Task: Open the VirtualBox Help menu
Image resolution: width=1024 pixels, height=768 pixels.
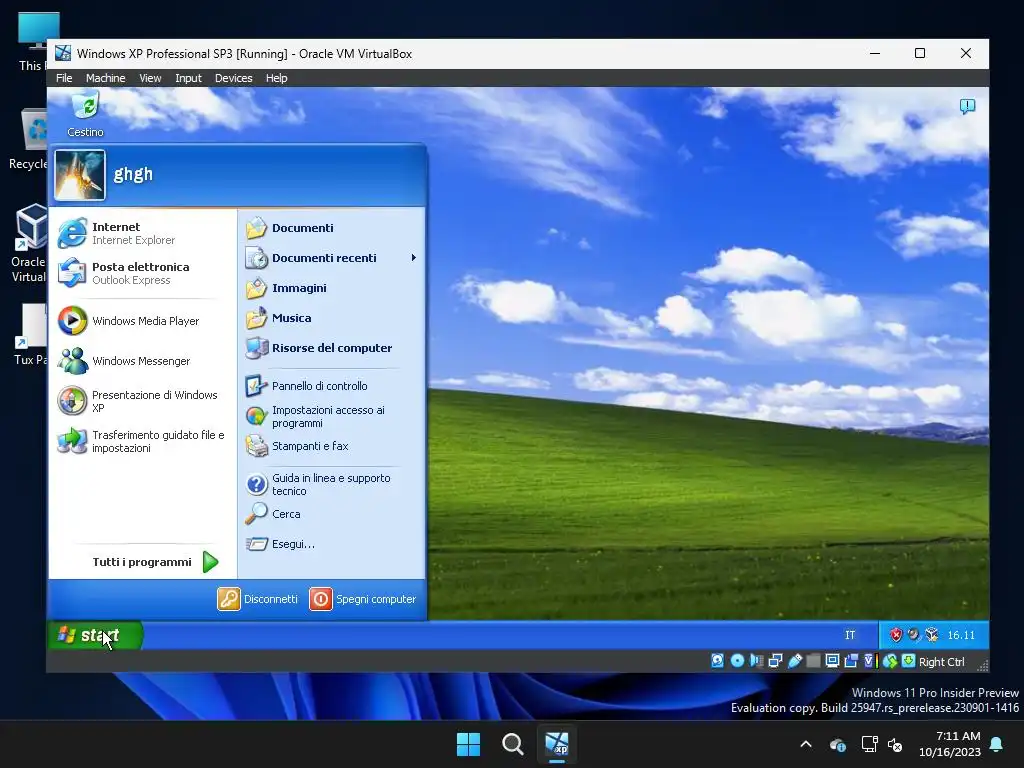Action: [276, 78]
